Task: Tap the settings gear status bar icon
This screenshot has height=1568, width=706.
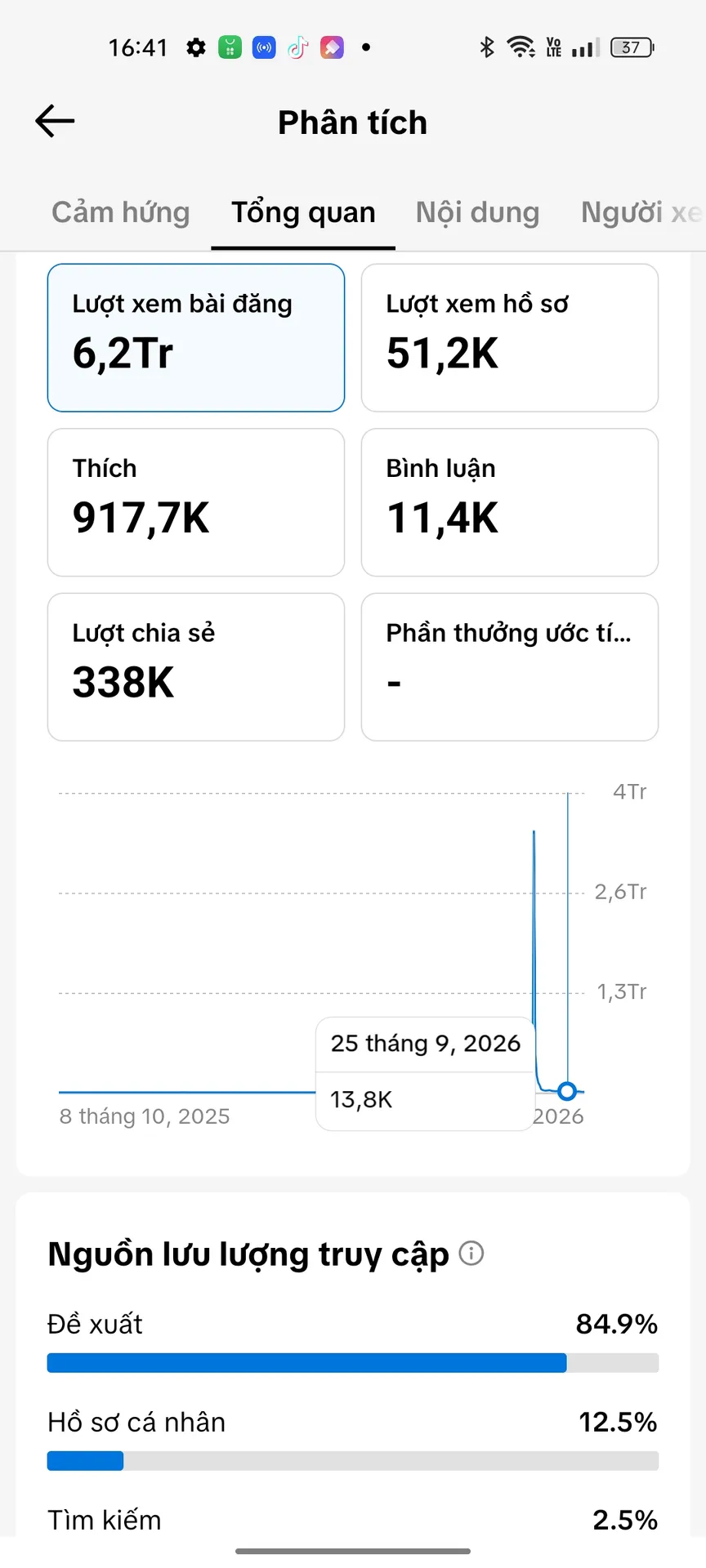Action: click(196, 47)
